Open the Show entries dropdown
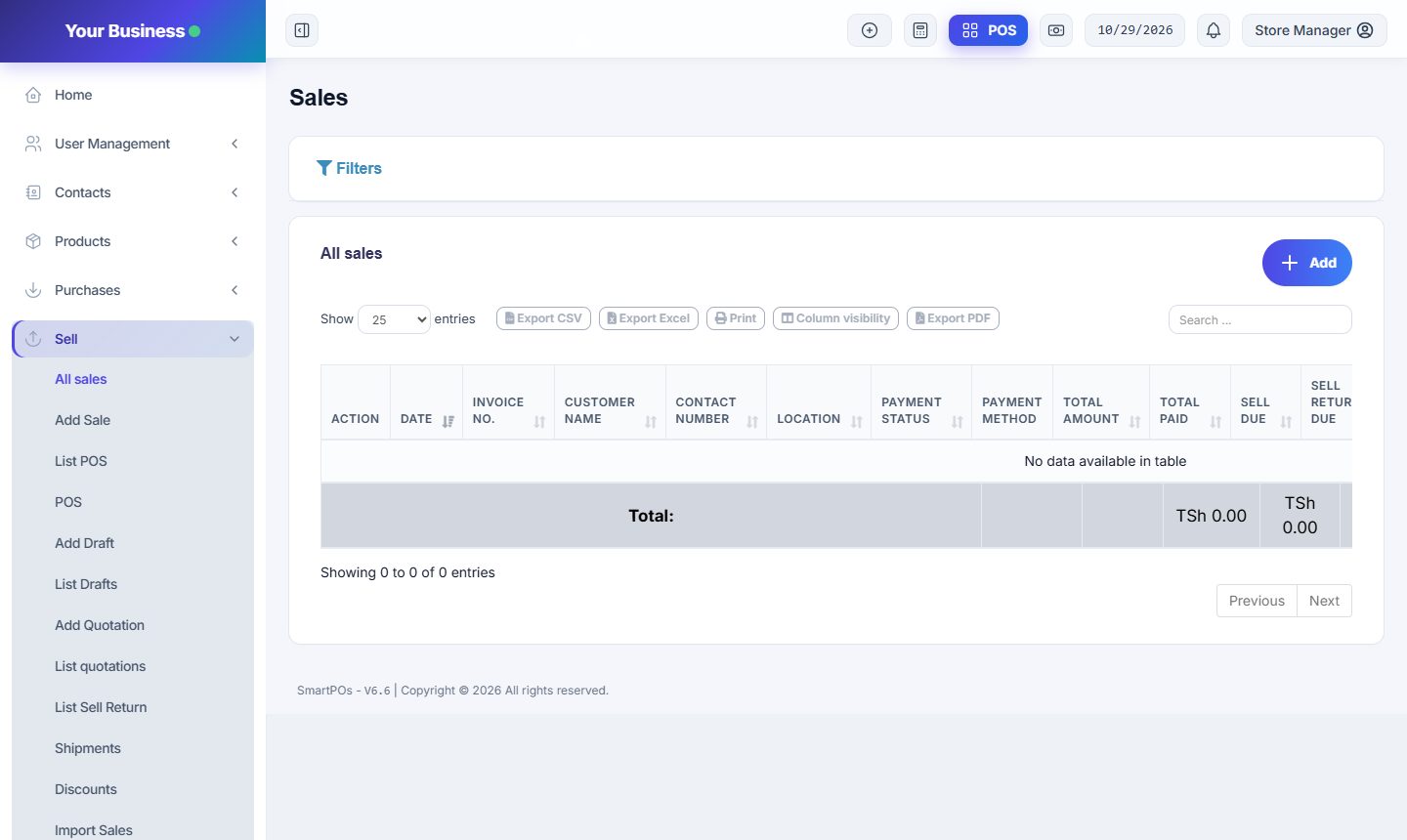Image resolution: width=1407 pixels, height=840 pixels. click(394, 319)
